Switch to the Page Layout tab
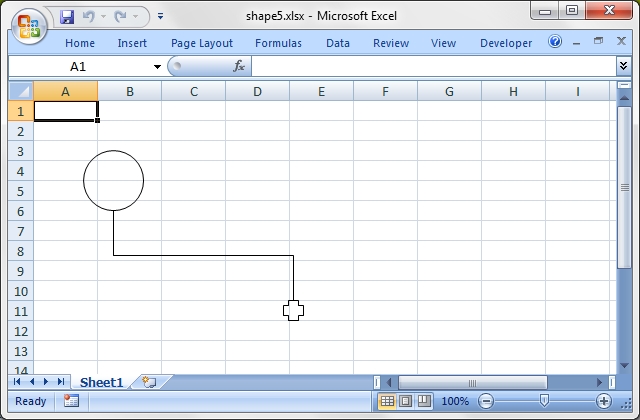 point(202,43)
